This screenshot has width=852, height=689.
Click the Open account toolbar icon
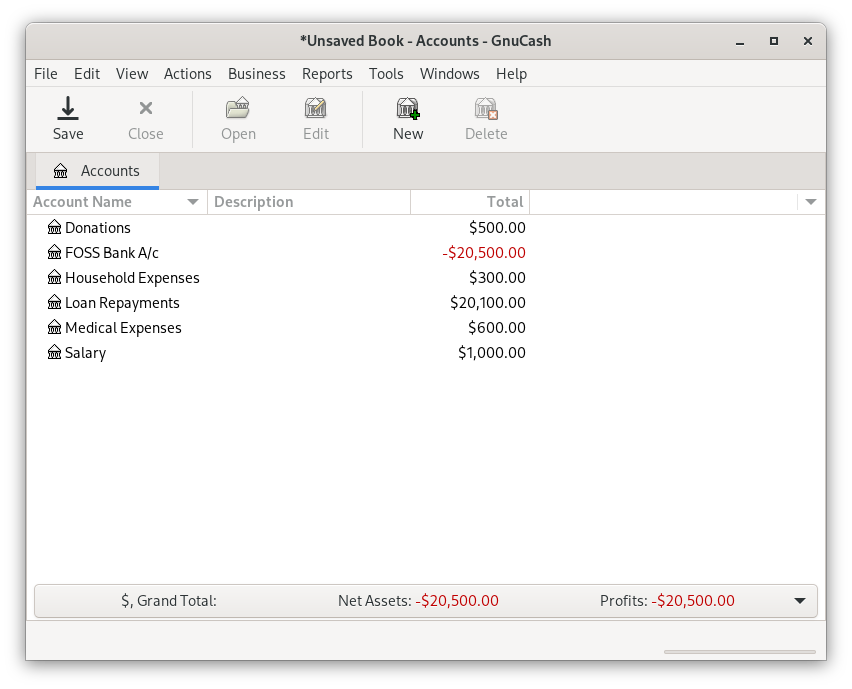tap(237, 118)
